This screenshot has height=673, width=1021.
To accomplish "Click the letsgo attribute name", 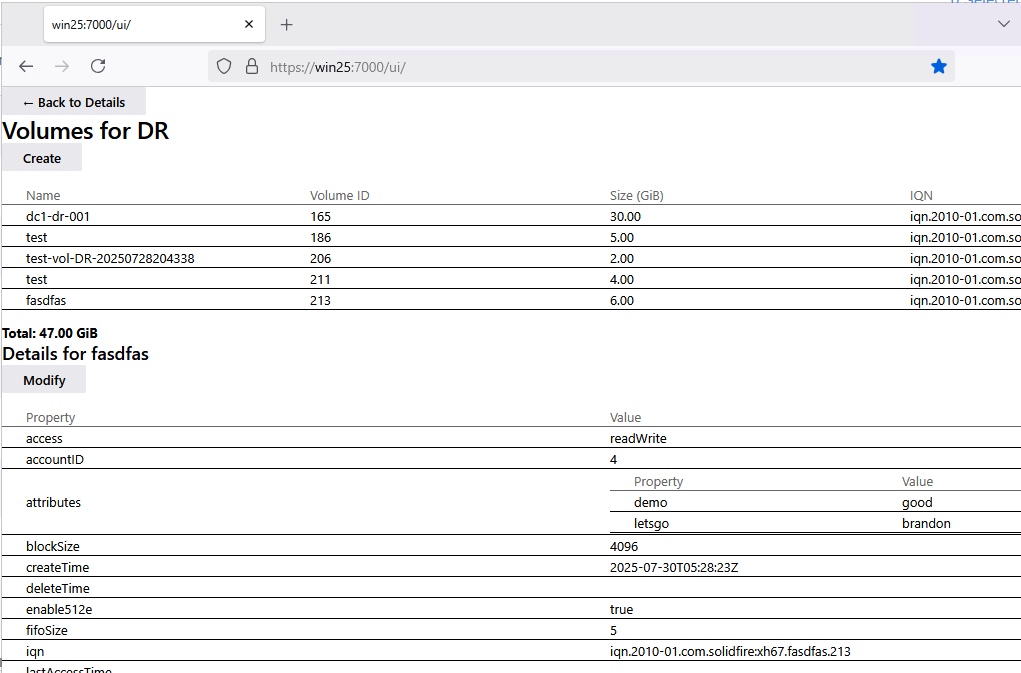I will pyautogui.click(x=651, y=523).
